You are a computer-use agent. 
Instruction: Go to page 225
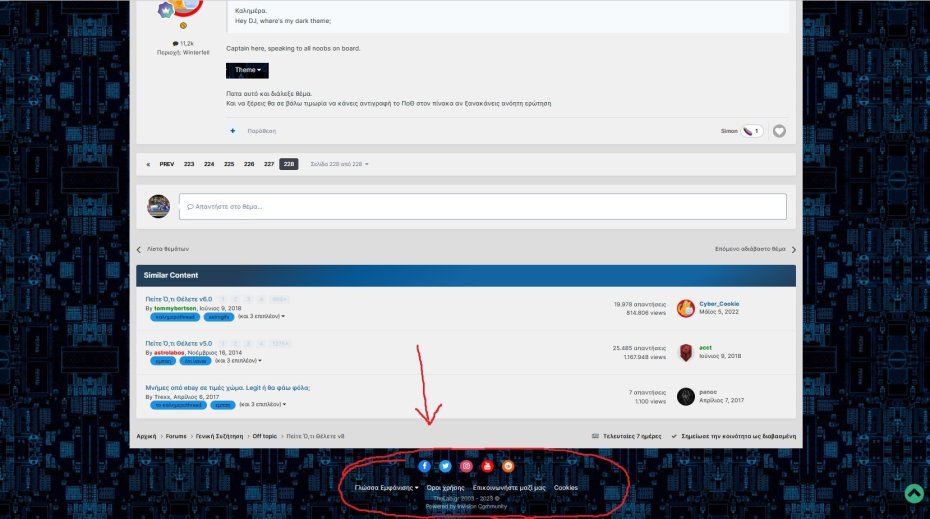229,164
